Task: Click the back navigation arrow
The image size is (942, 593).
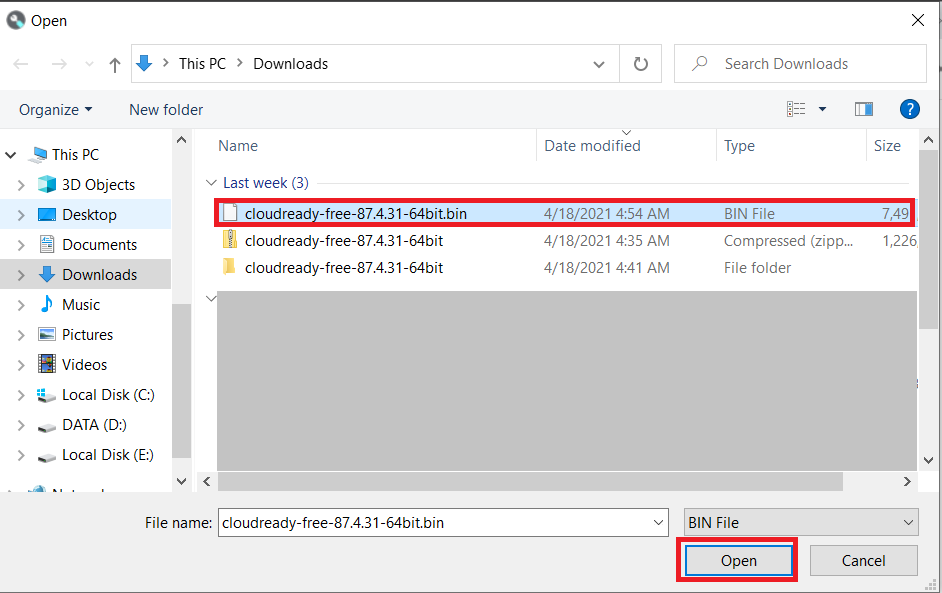Action: click(20, 63)
